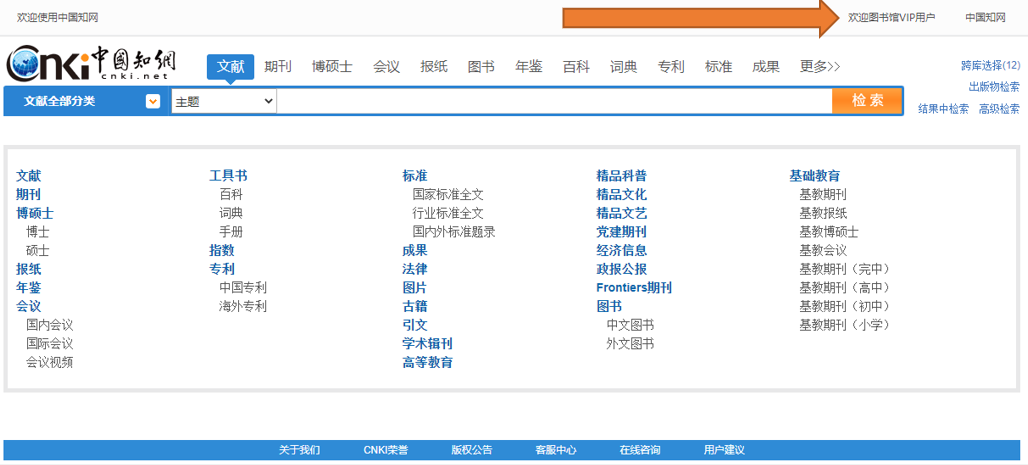Open the 基教报纸 link
The width and height of the screenshot is (1028, 465).
point(823,213)
